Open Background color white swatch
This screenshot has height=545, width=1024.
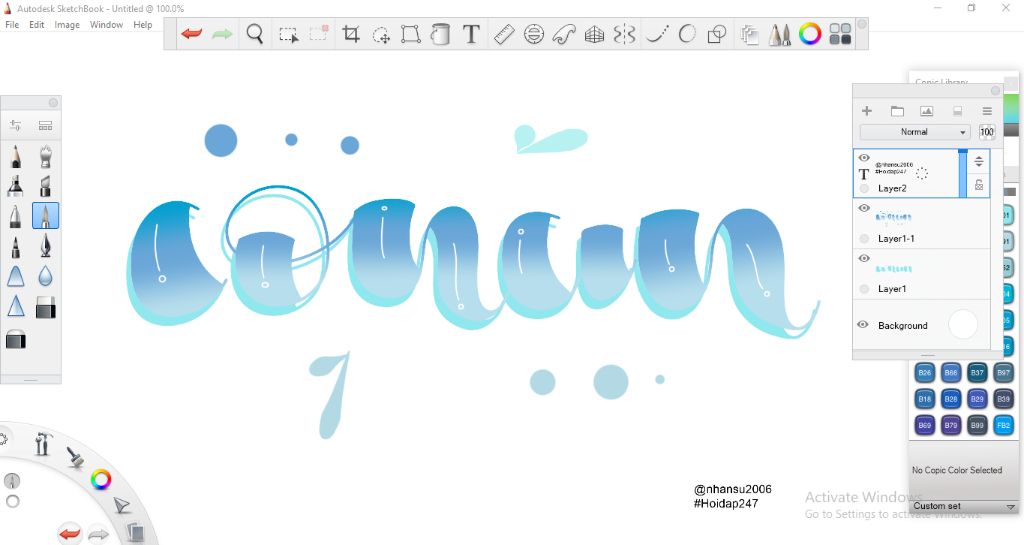click(x=963, y=324)
